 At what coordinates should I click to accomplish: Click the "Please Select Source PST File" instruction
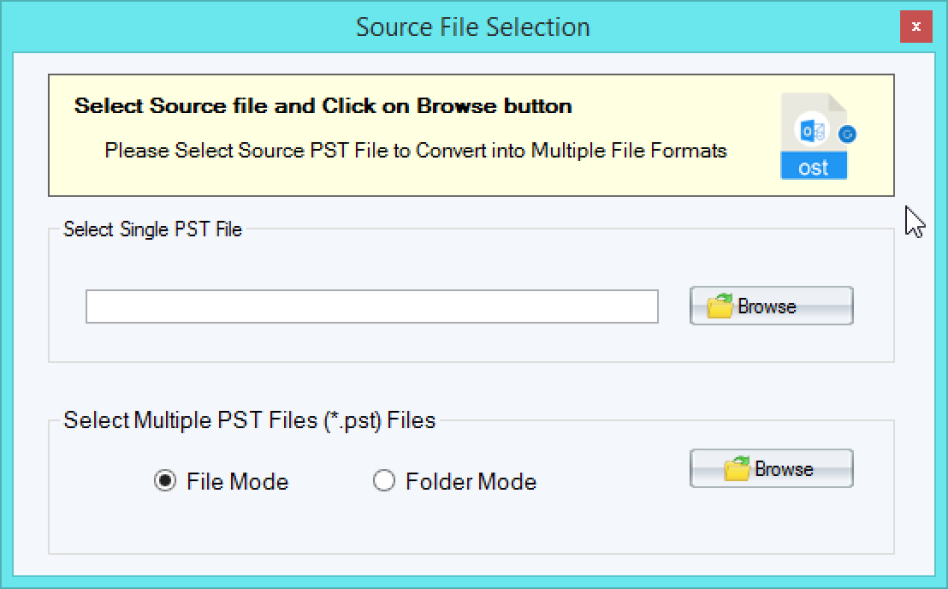[x=415, y=151]
